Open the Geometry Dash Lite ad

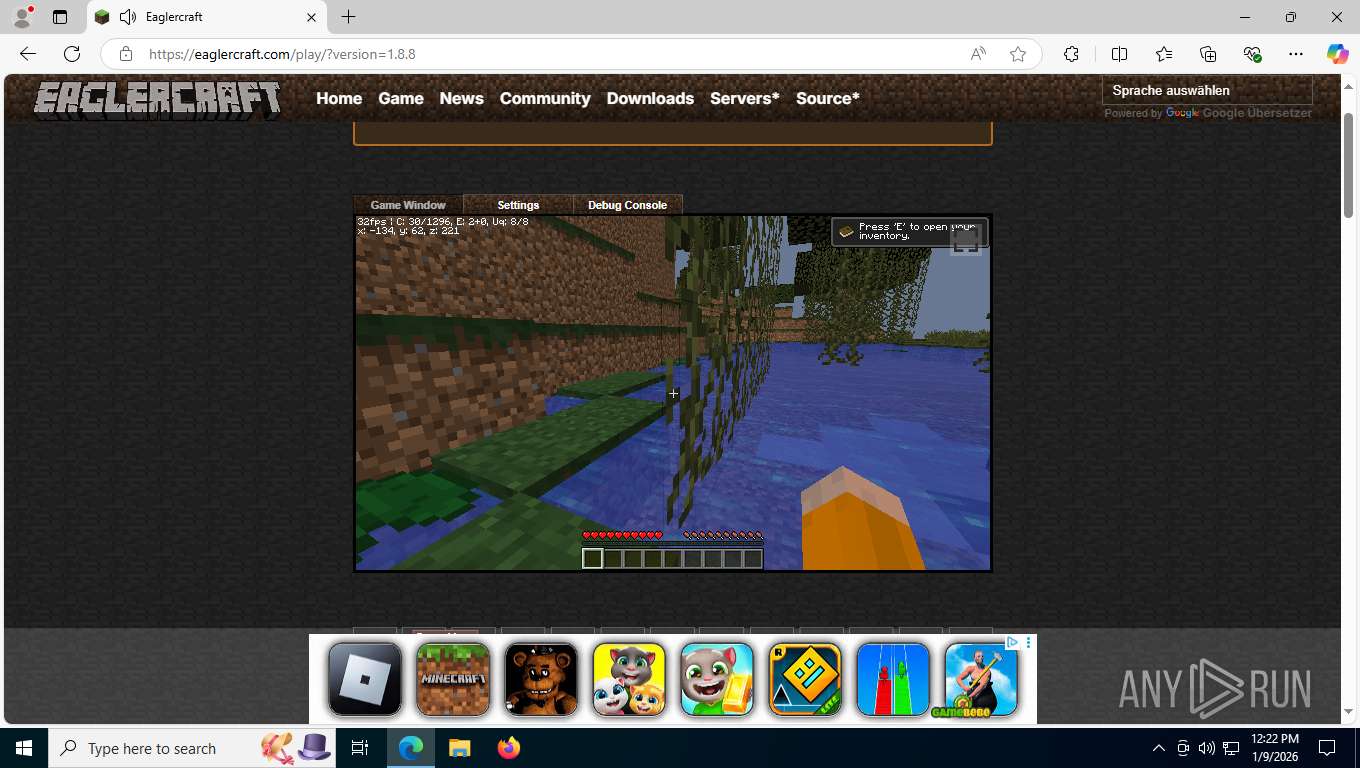pyautogui.click(x=805, y=679)
